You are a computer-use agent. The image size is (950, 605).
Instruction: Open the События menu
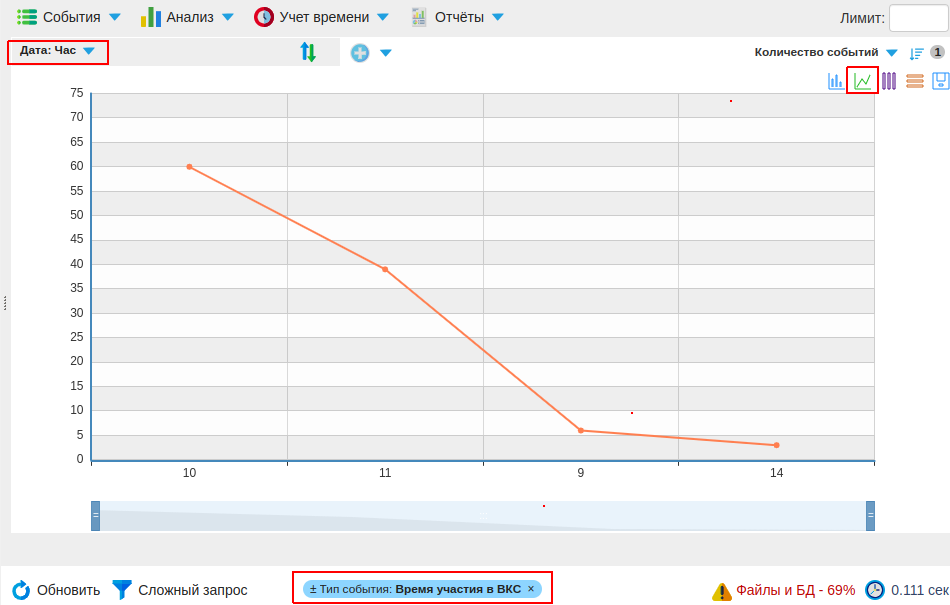(69, 17)
